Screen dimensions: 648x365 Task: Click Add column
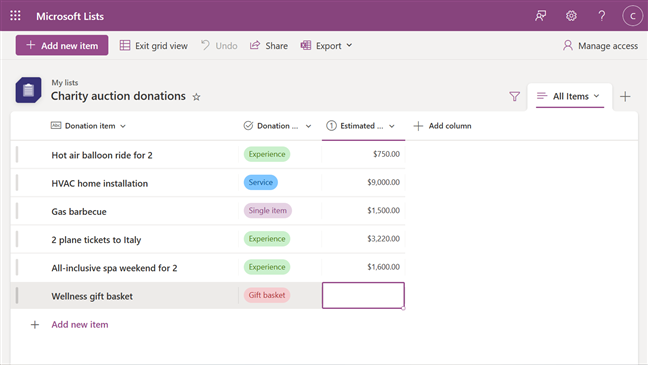(x=442, y=126)
